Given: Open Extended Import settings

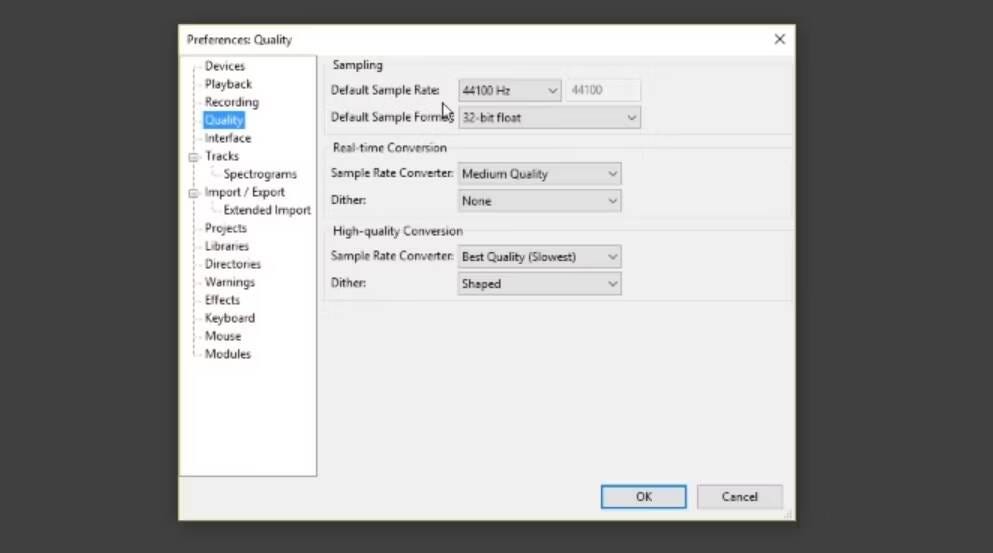Looking at the screenshot, I should 267,210.
